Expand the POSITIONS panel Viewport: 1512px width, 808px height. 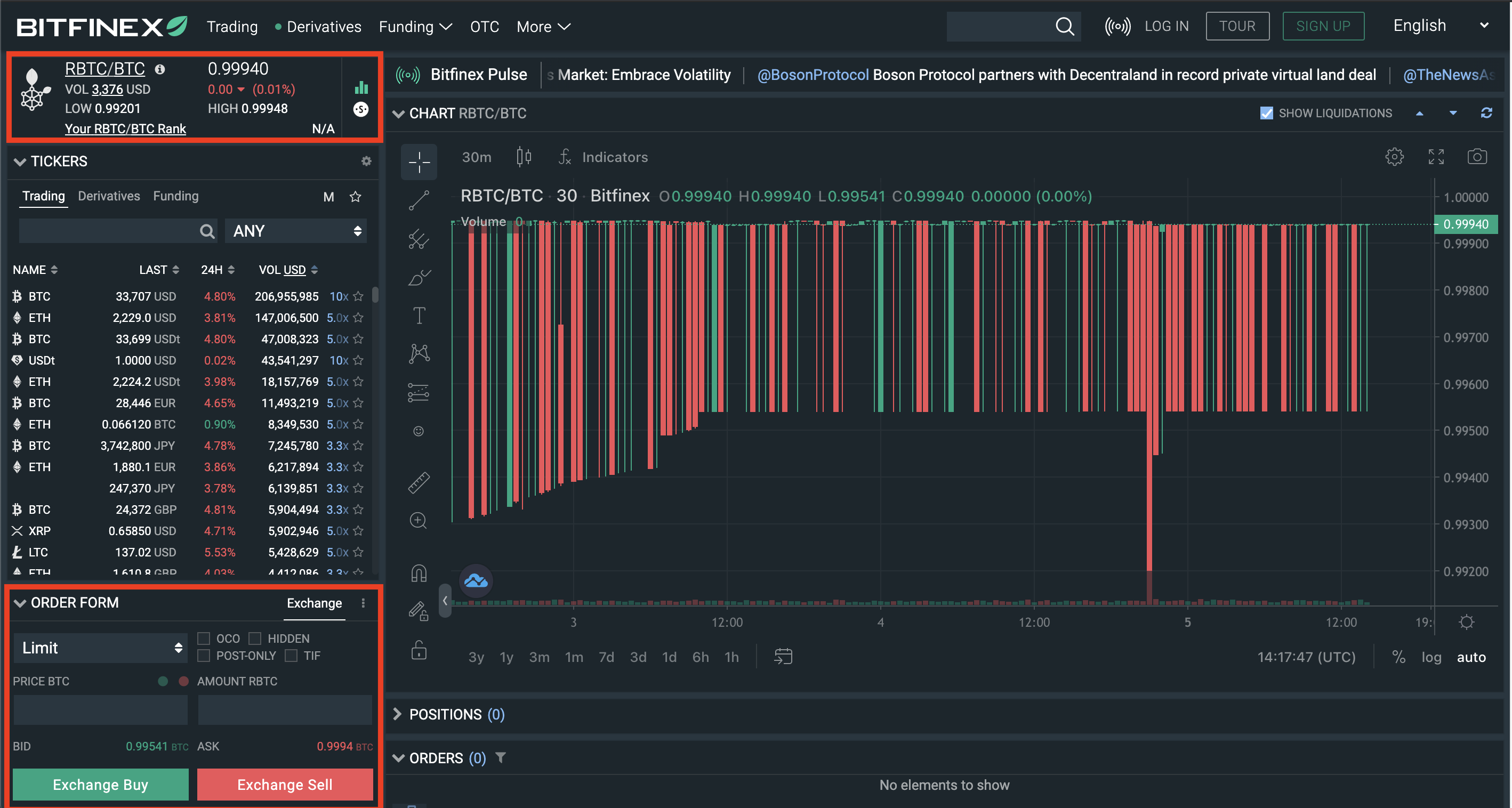click(x=397, y=714)
